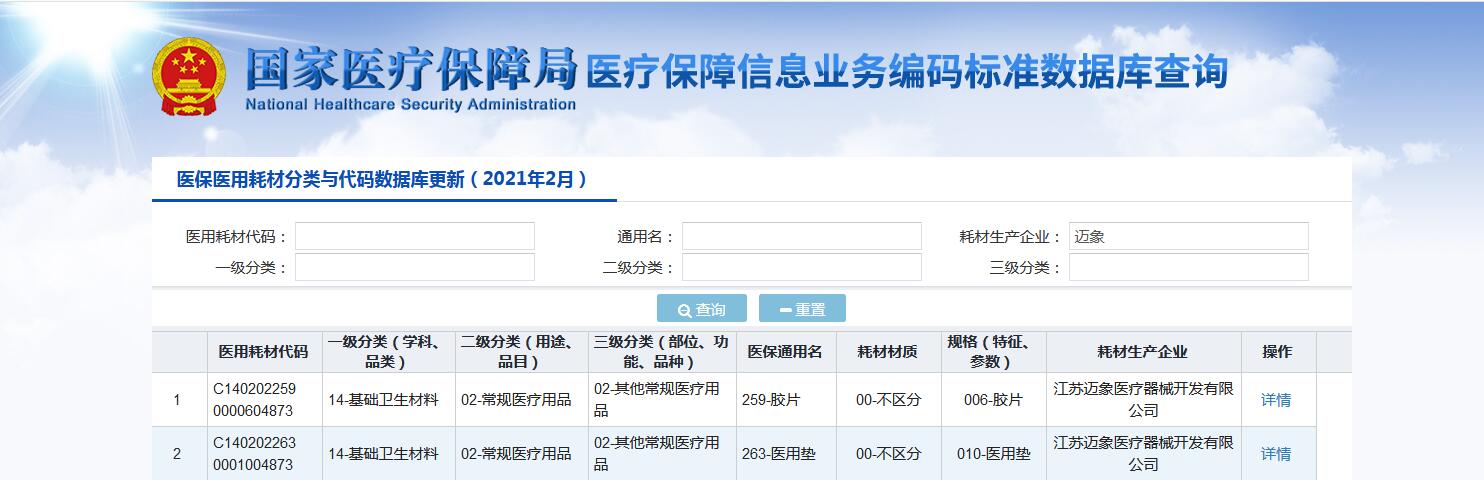1484x480 pixels.
Task: Open 详情 link for row 1
Action: pyautogui.click(x=1275, y=400)
